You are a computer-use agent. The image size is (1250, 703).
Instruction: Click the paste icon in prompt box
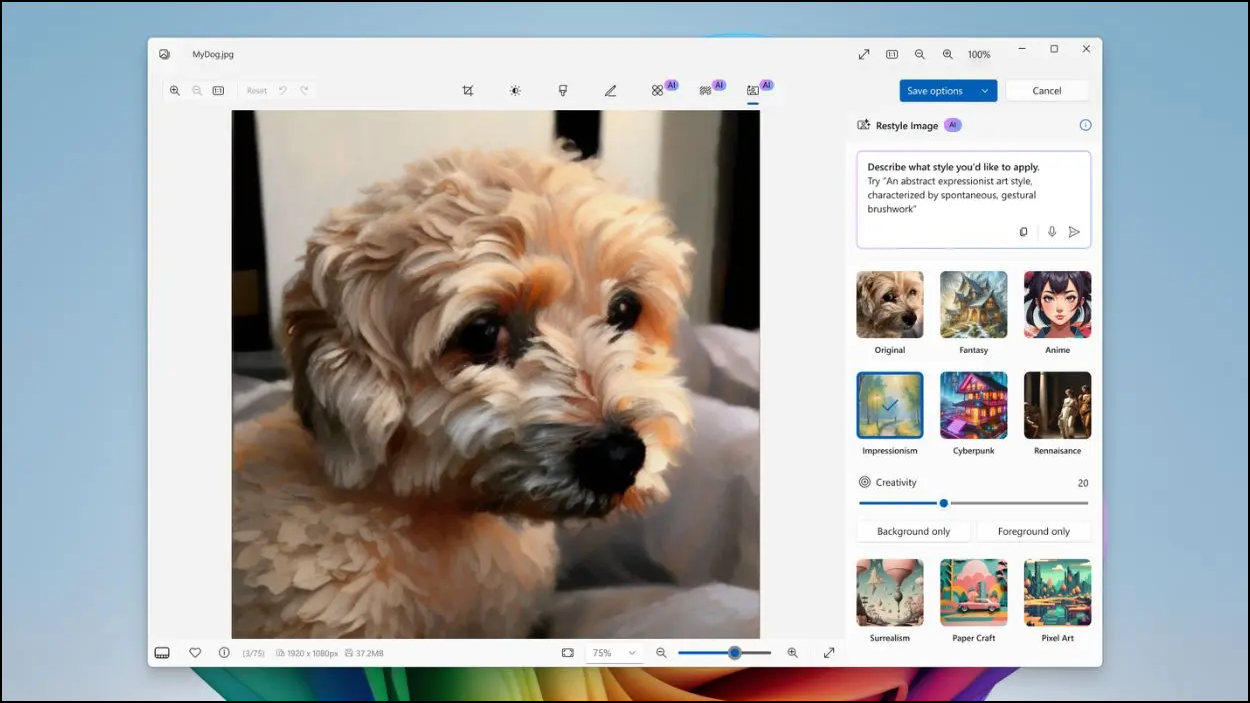pyautogui.click(x=1023, y=232)
